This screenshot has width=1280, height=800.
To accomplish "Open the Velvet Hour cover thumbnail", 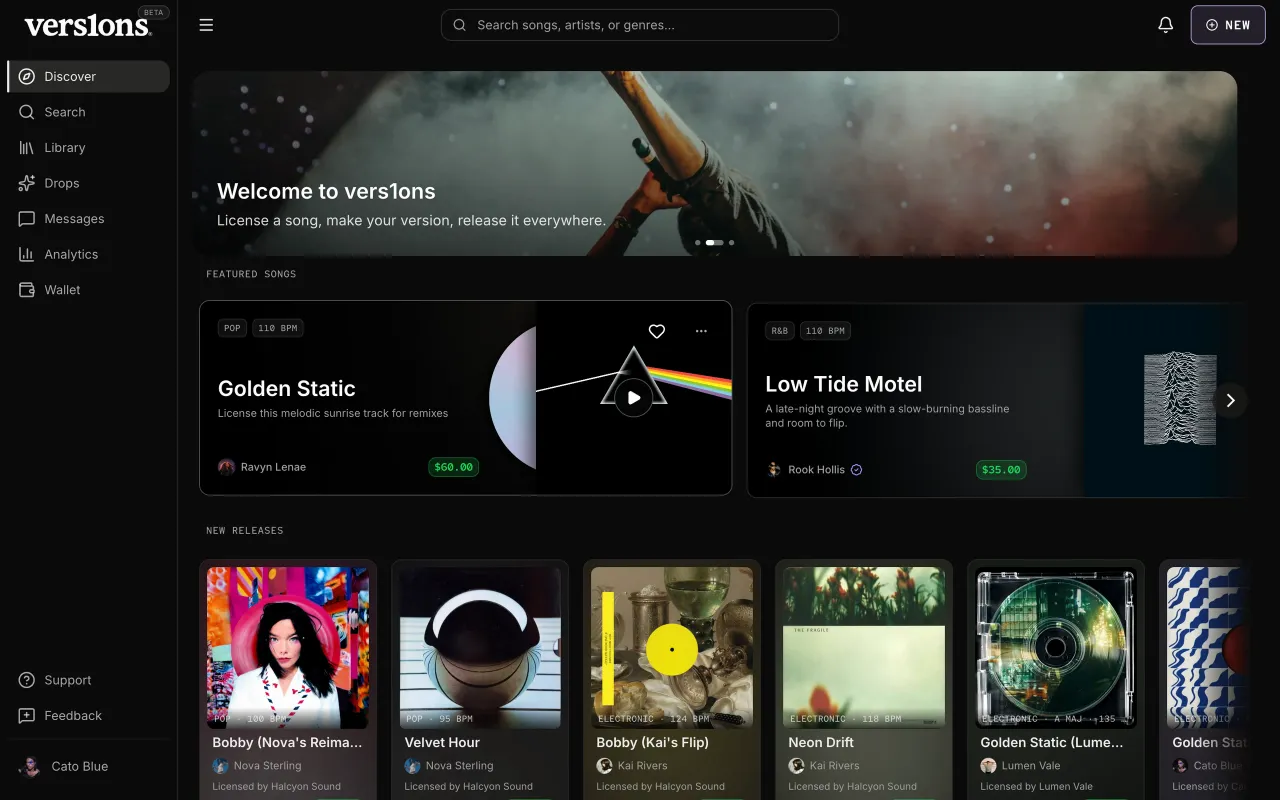I will (480, 648).
